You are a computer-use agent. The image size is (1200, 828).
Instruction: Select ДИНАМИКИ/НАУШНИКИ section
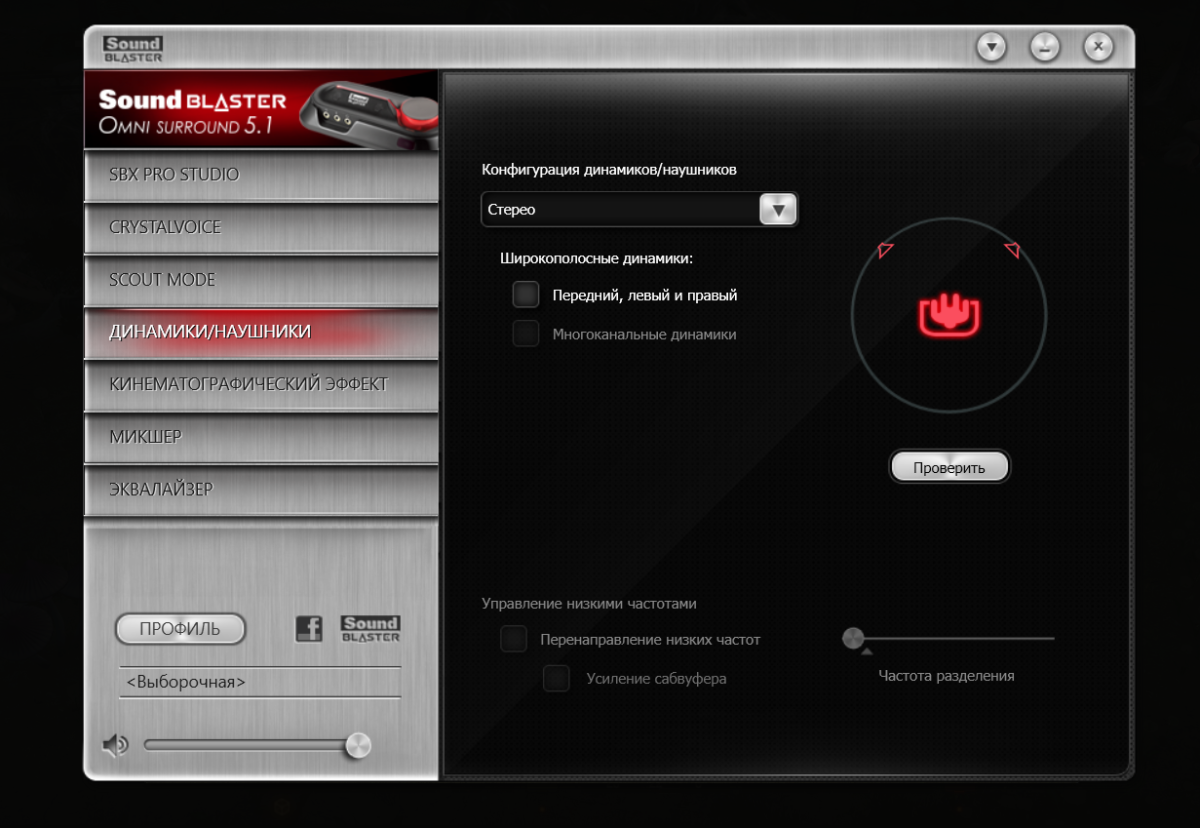[261, 332]
